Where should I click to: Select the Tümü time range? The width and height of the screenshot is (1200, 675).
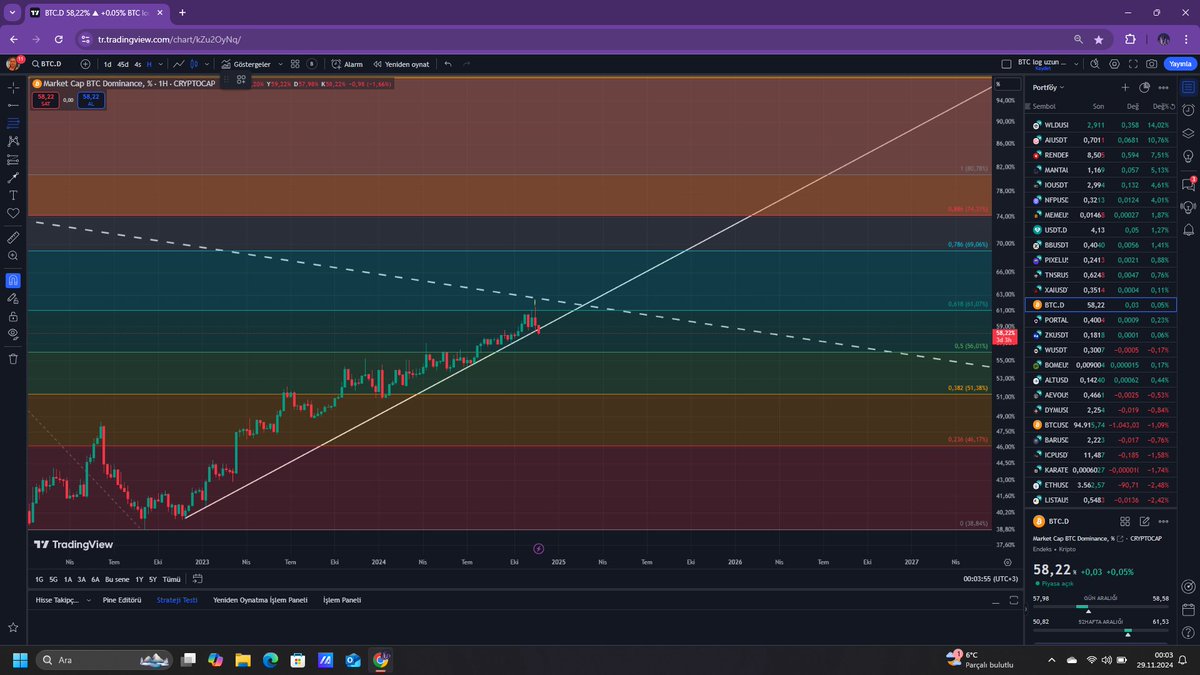click(171, 579)
